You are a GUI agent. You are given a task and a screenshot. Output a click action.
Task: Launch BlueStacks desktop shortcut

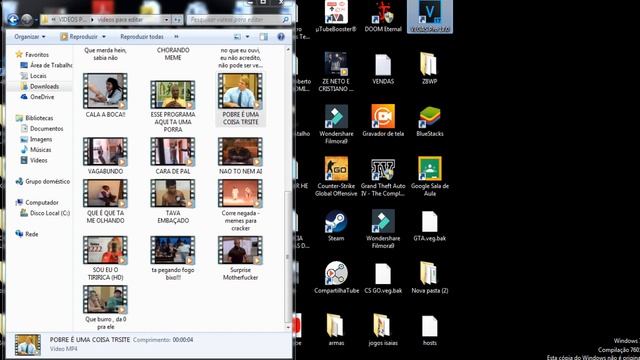coord(429,121)
